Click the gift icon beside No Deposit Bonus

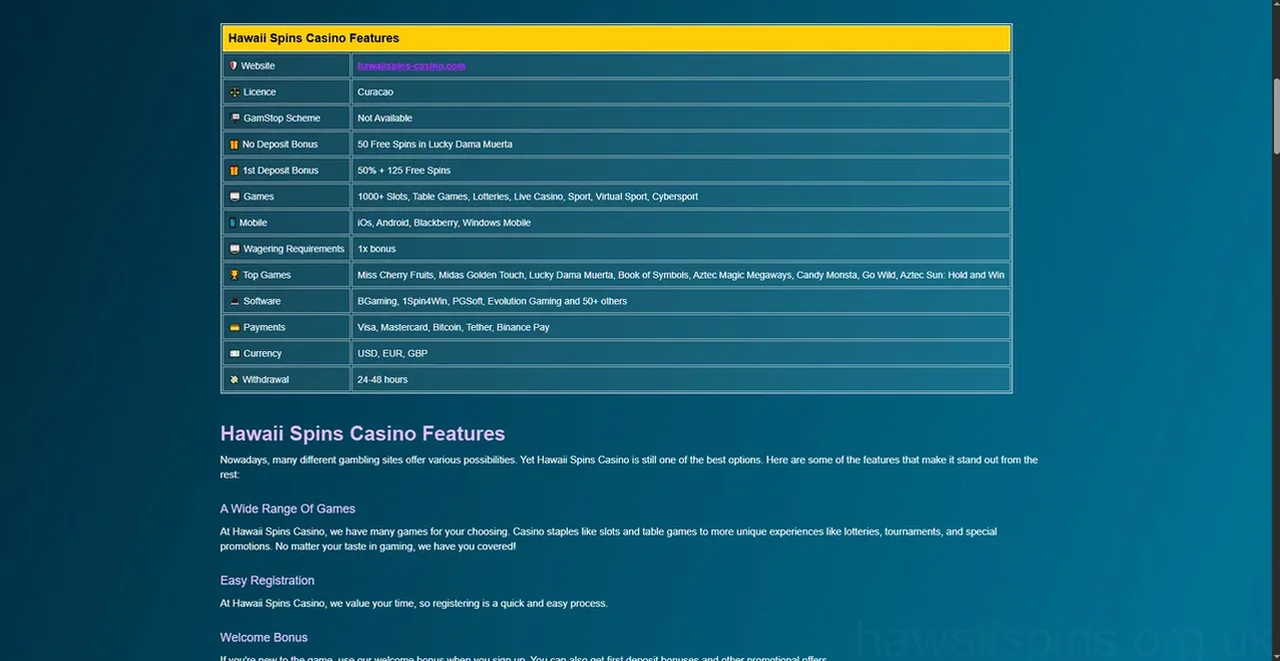pos(234,144)
